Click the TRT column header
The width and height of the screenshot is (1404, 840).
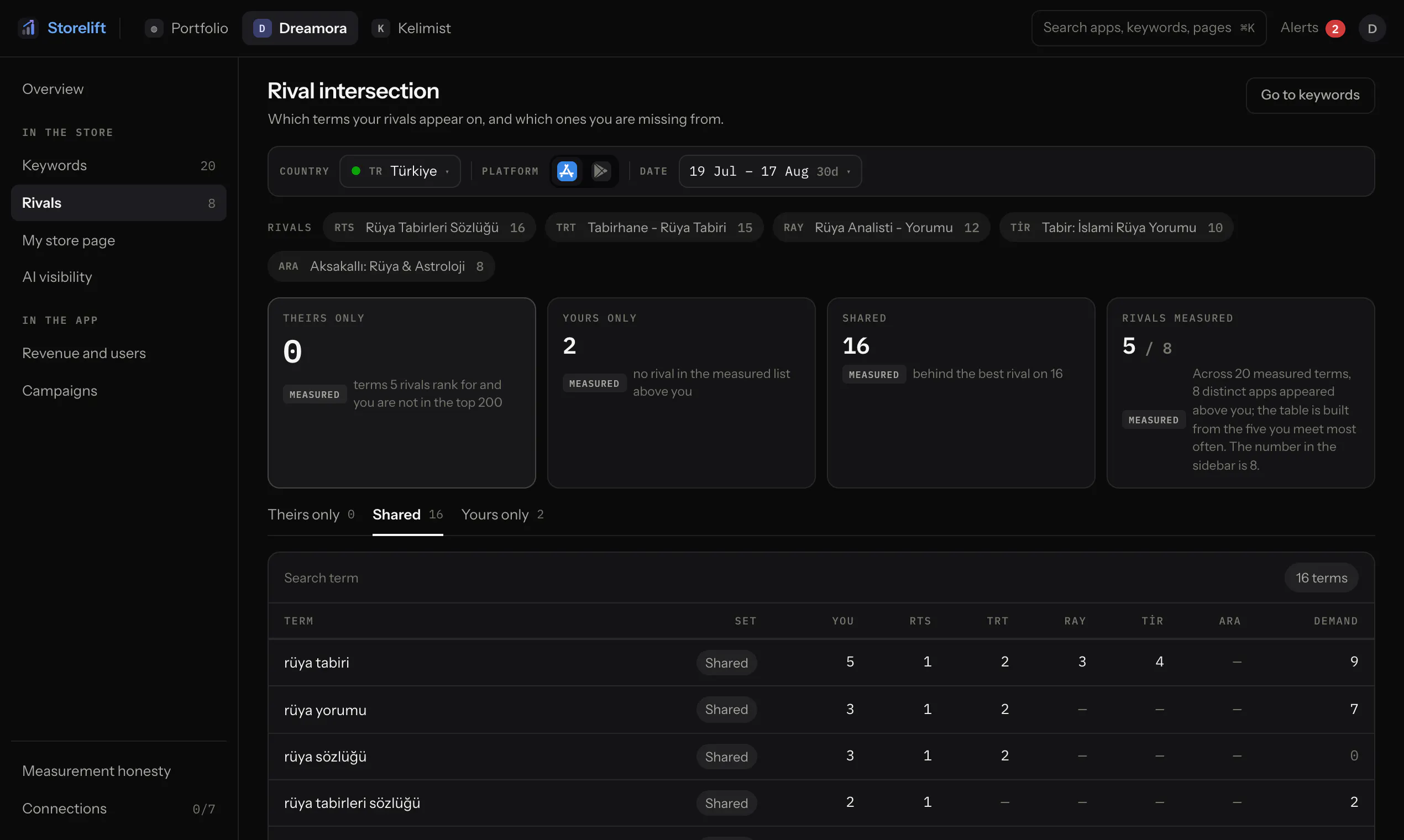tap(998, 621)
